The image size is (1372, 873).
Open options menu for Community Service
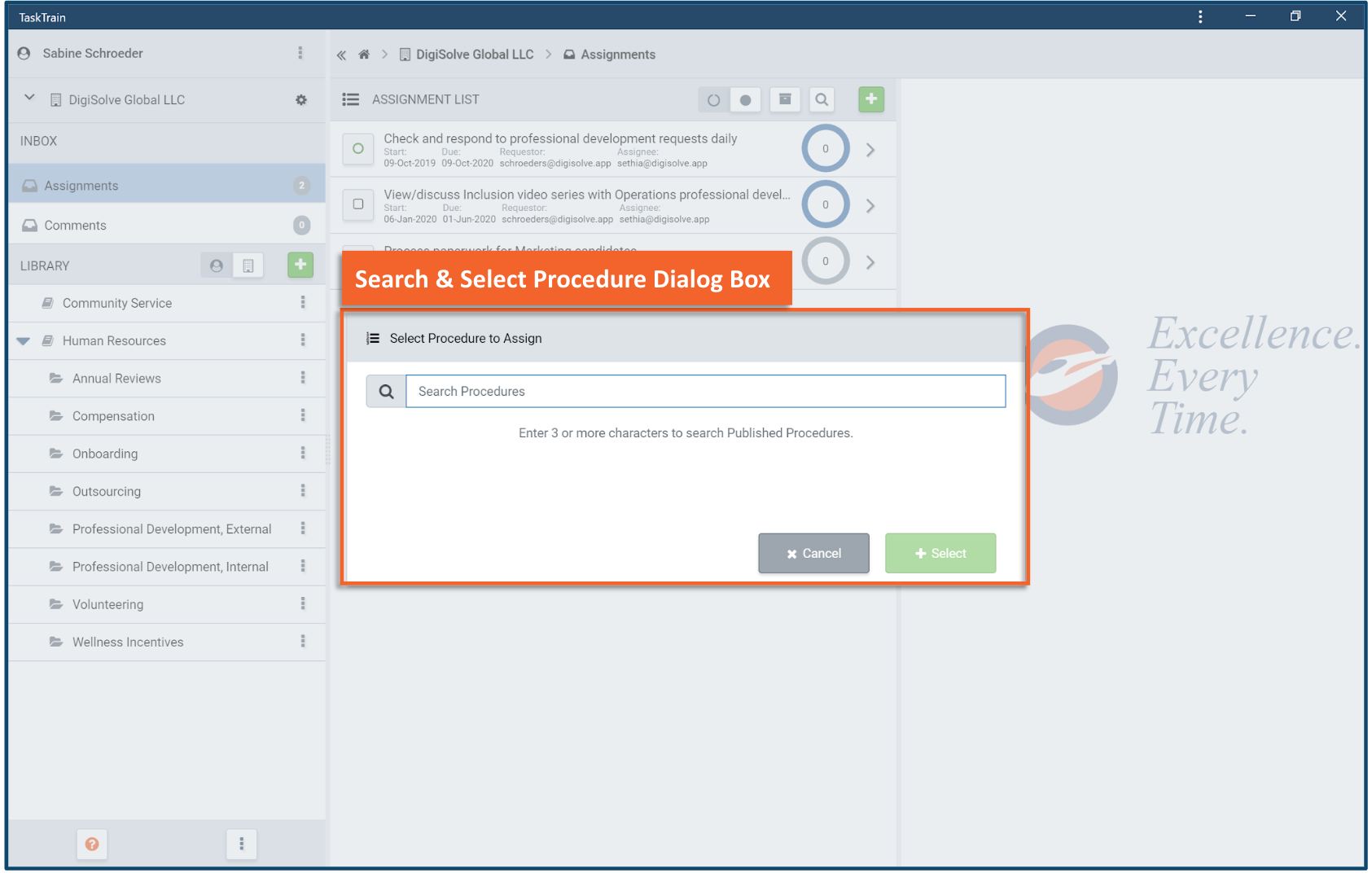[303, 302]
